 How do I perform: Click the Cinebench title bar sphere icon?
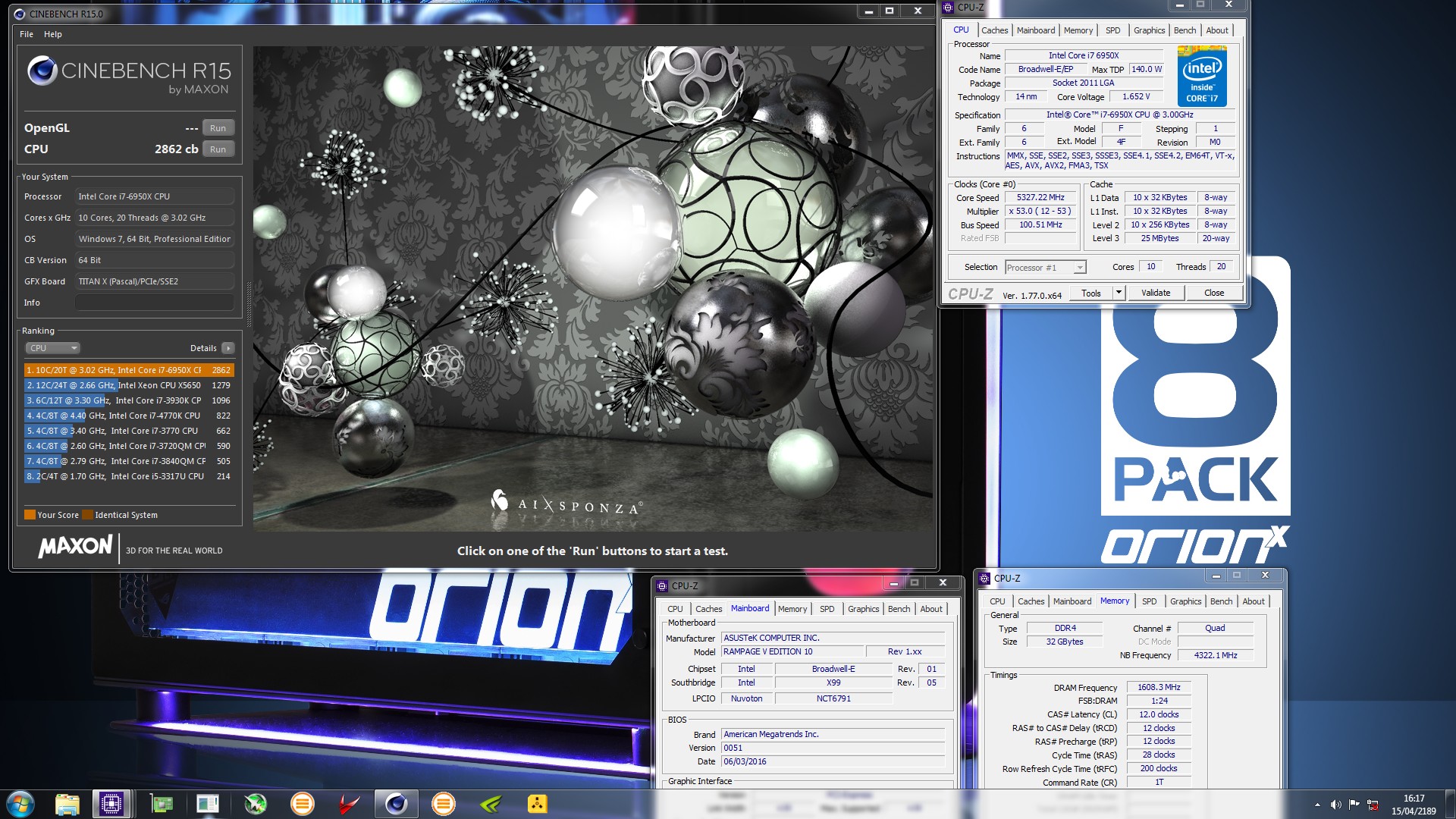pyautogui.click(x=20, y=14)
